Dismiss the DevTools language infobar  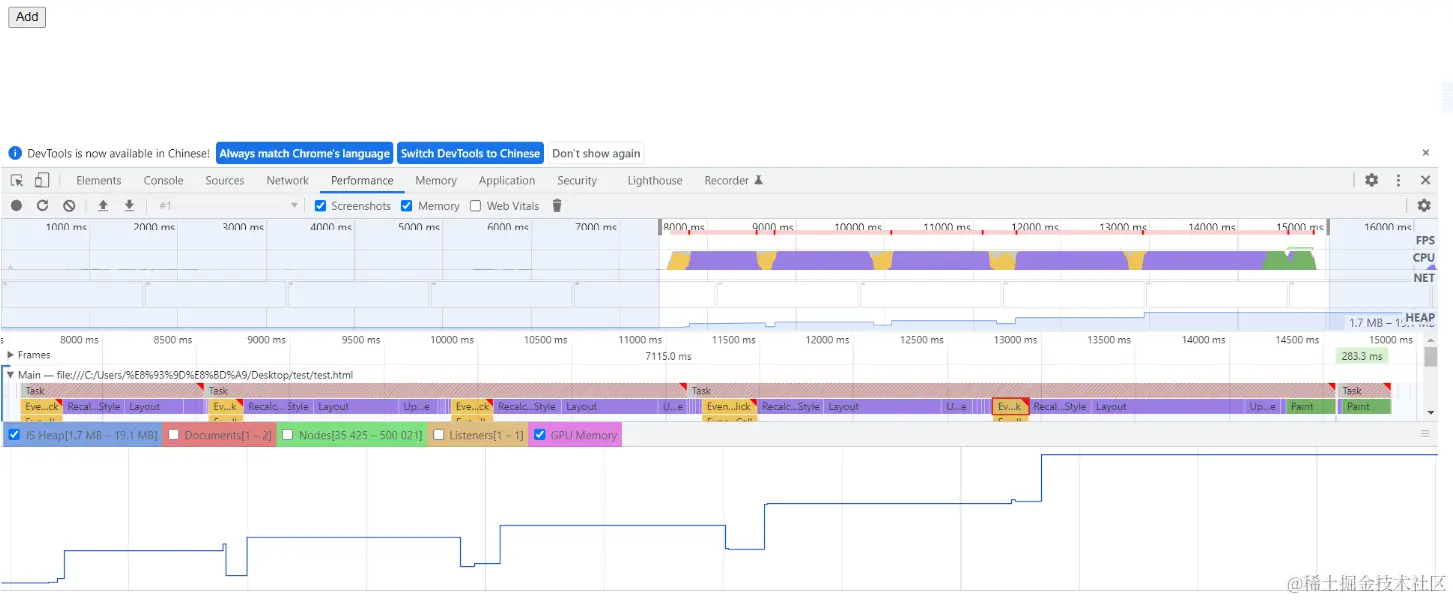[x=1426, y=153]
